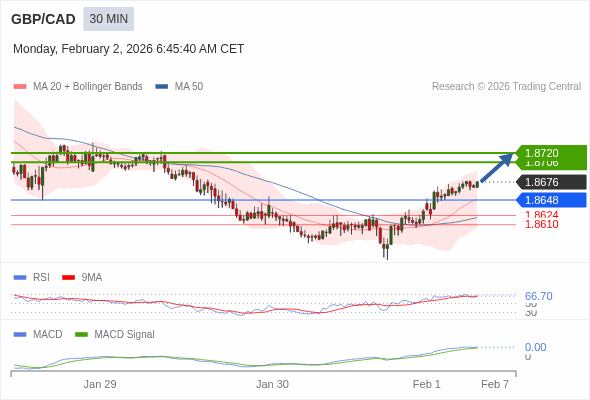
Task: Select the MA 20 + Bollinger Bands label
Action: (x=88, y=87)
